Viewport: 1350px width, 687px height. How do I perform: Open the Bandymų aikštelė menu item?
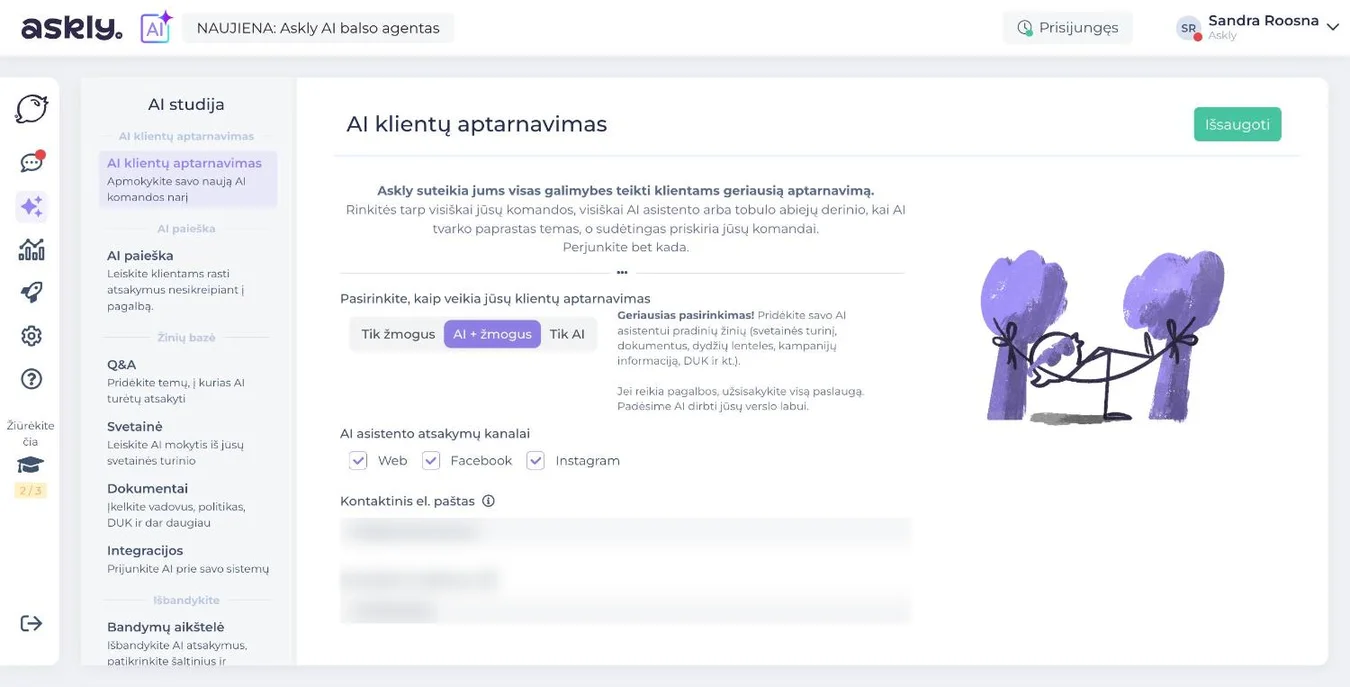(188, 643)
